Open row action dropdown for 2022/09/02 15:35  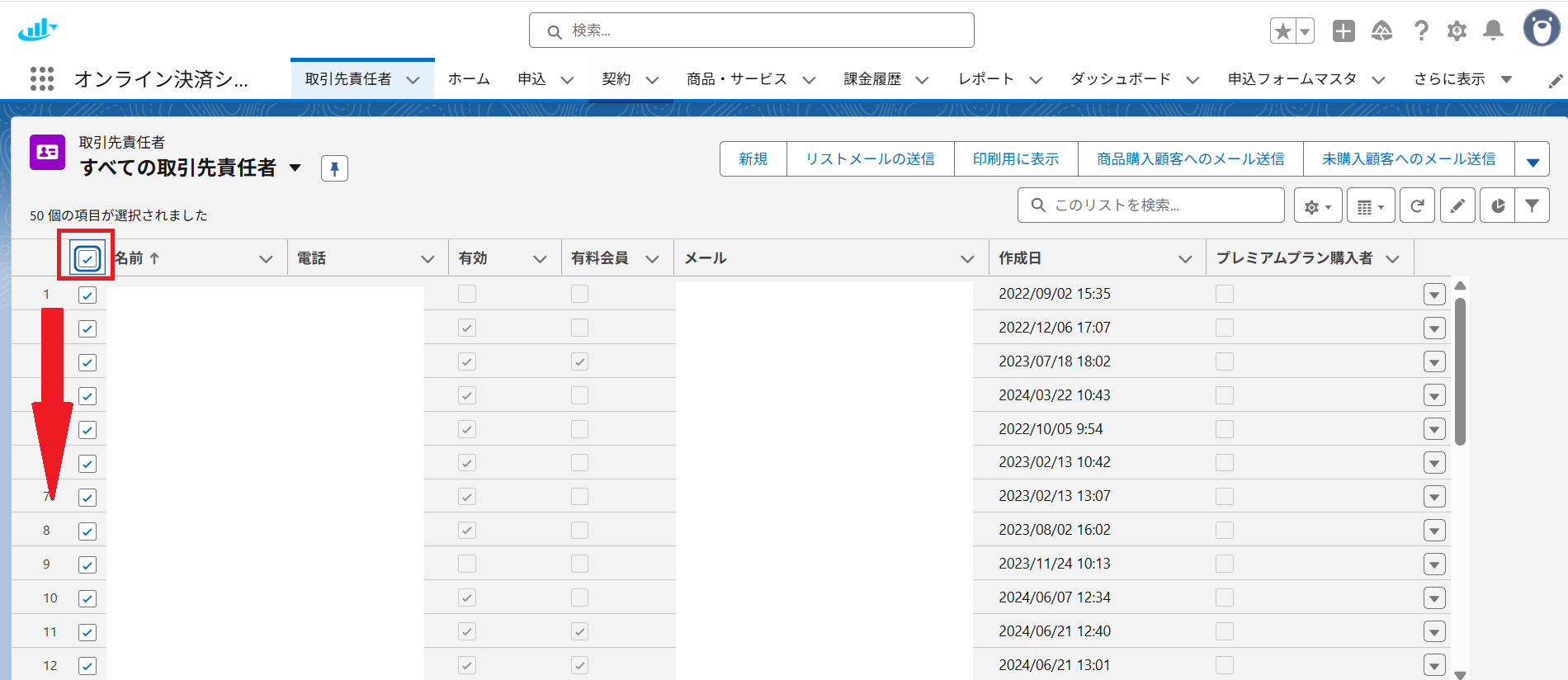(1434, 295)
